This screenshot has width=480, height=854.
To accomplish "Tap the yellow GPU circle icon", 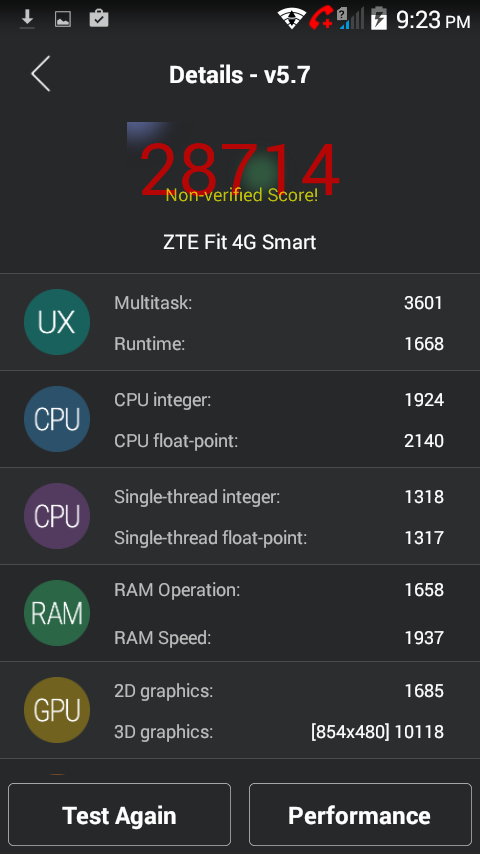I will pos(57,710).
